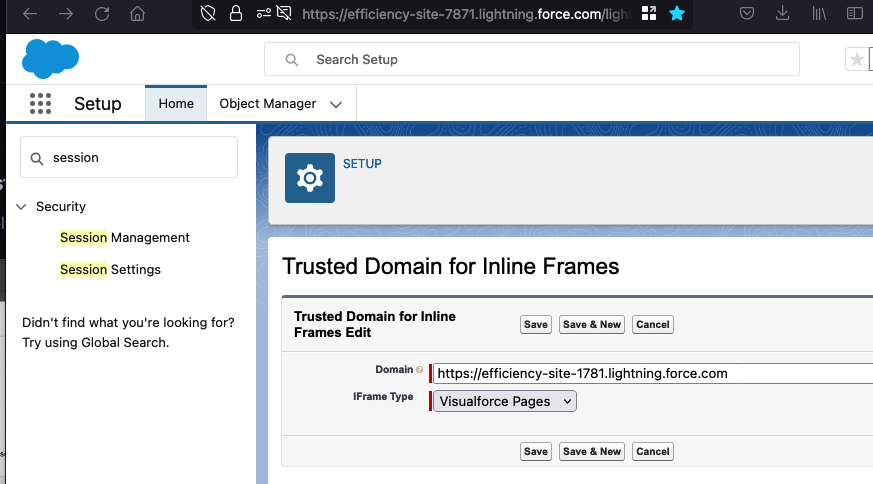Switch to the Home tab
The width and height of the screenshot is (873, 484).
[x=176, y=104]
